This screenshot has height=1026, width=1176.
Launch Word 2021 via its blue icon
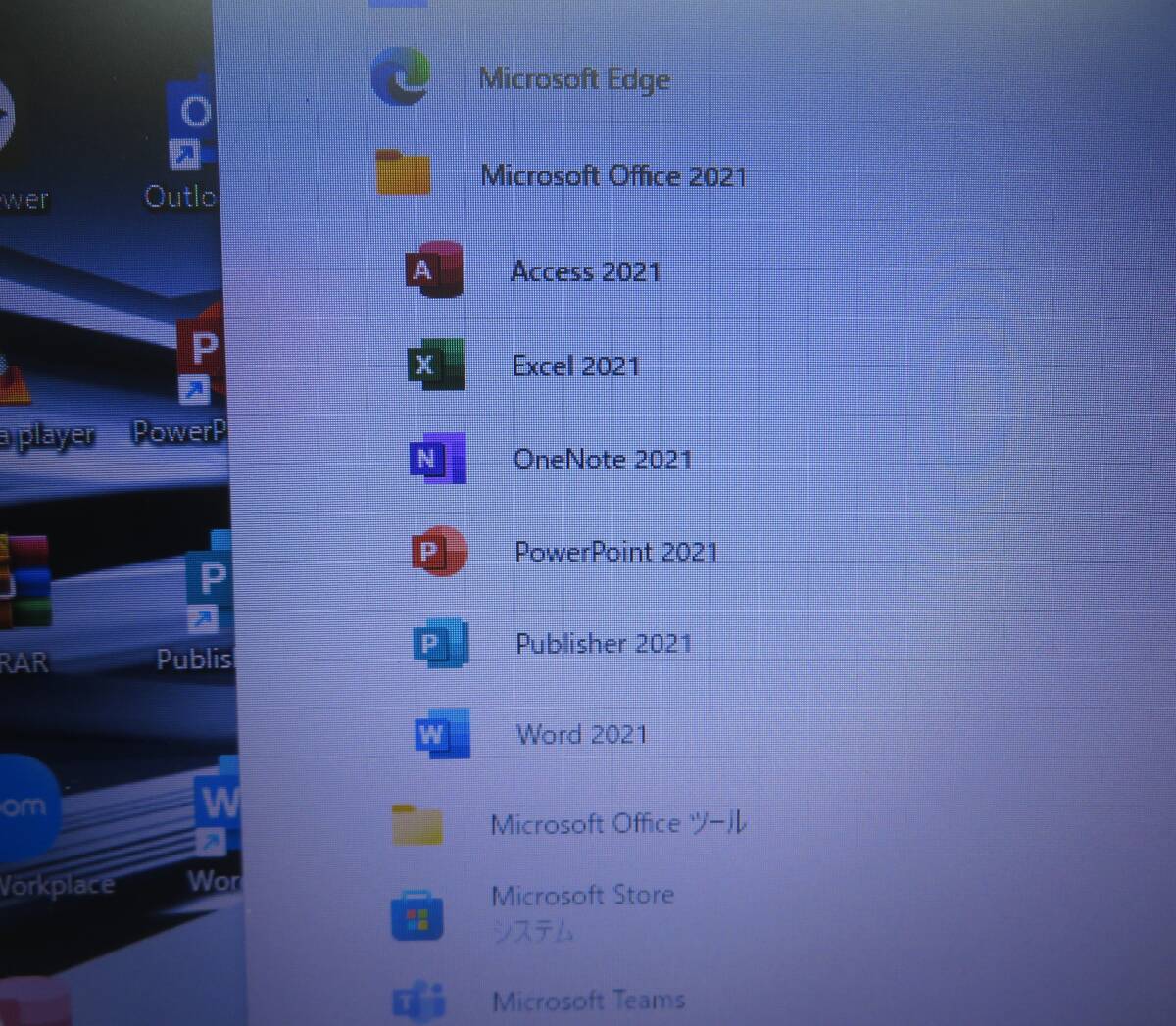442,733
